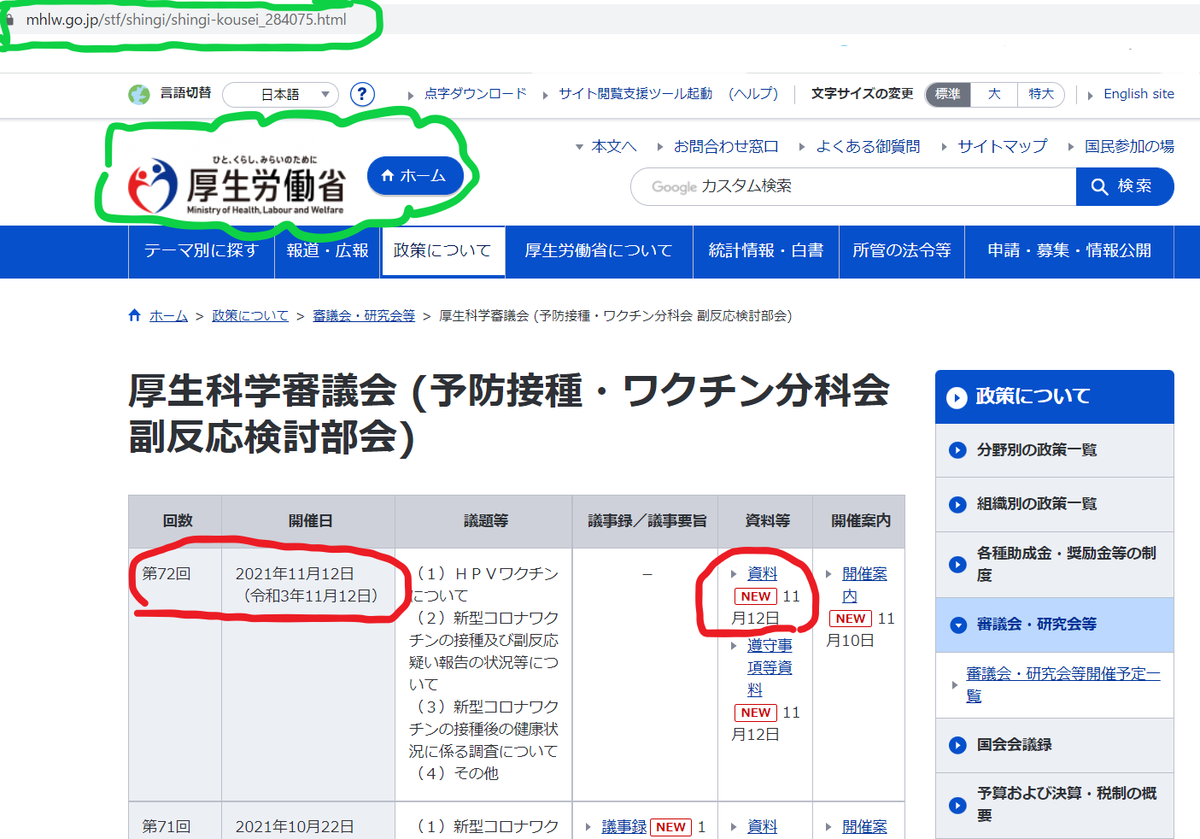Click the 第72回 cell text
1200x839 pixels.
coord(165,574)
